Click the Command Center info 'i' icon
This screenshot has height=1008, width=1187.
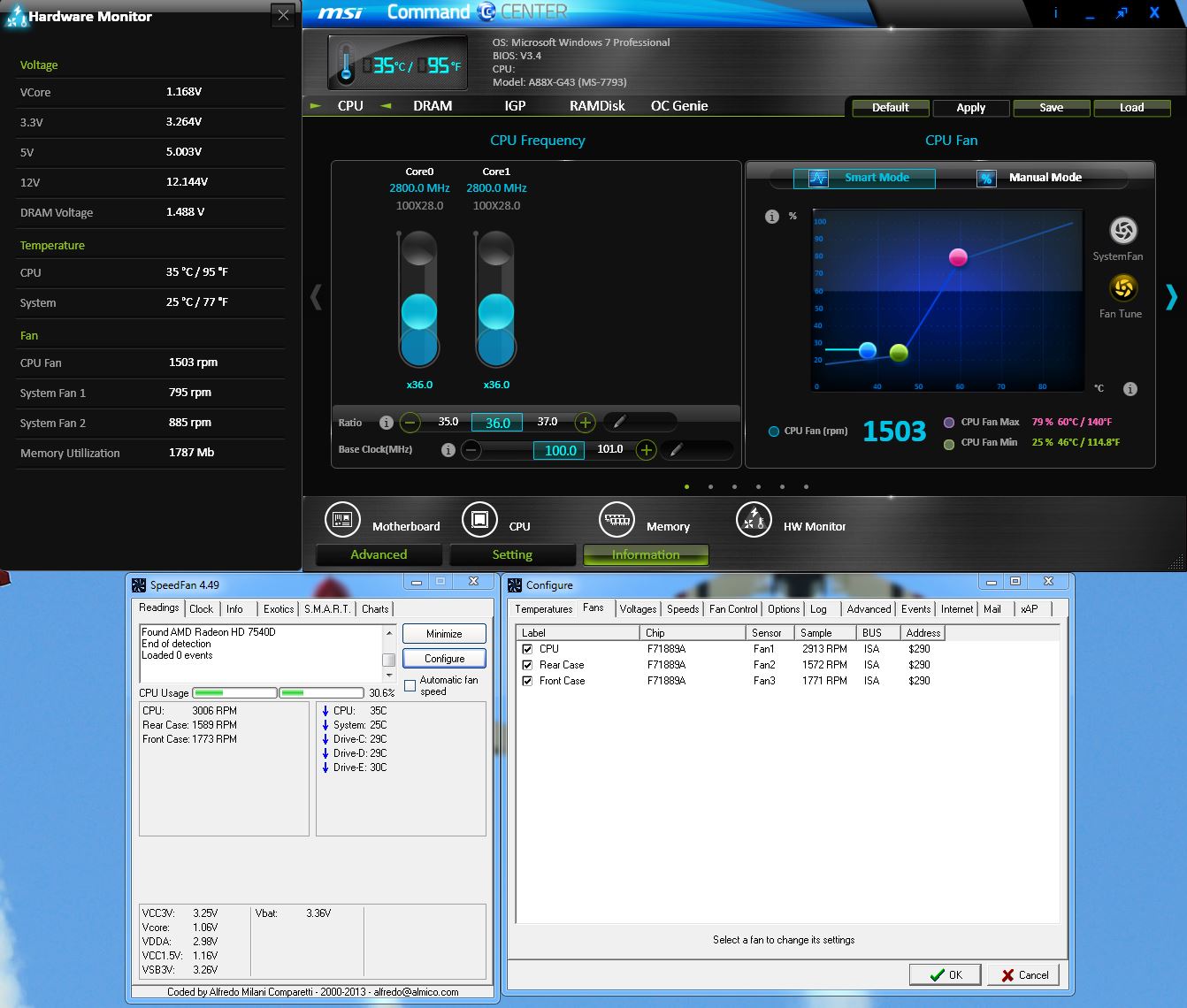tap(1057, 13)
